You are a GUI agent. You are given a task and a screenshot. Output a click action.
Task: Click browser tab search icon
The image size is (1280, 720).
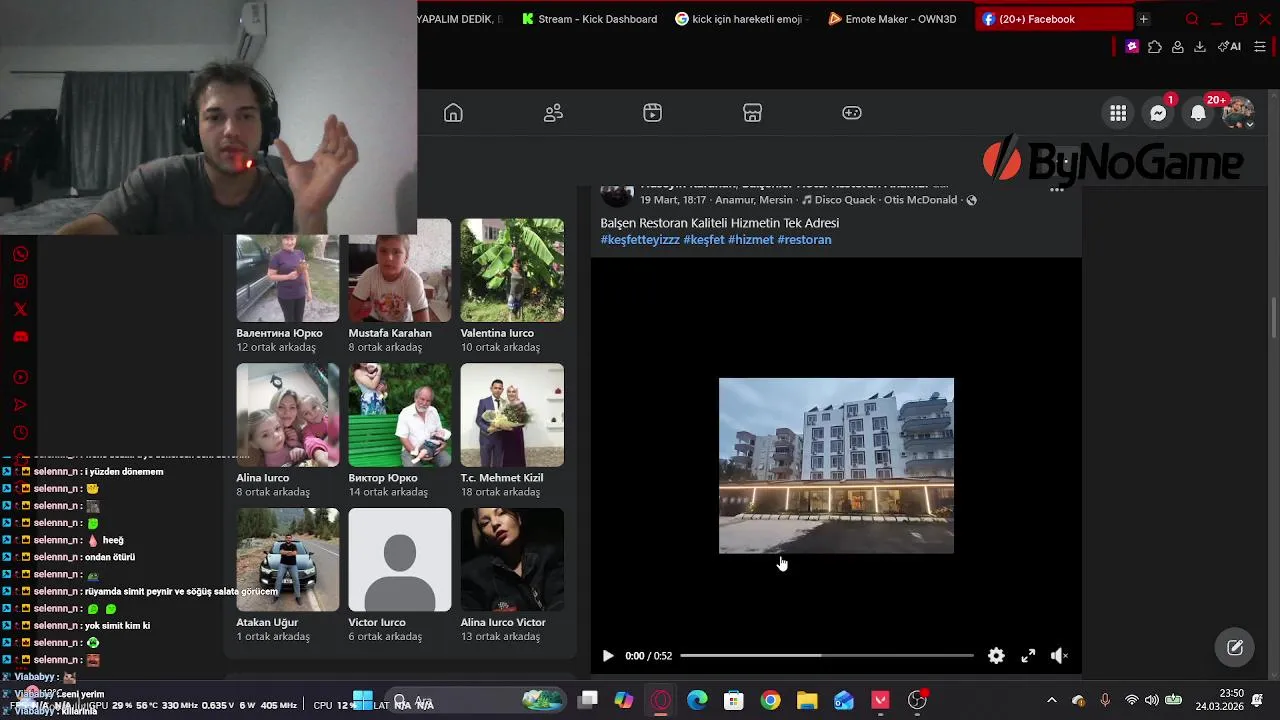[1192, 19]
